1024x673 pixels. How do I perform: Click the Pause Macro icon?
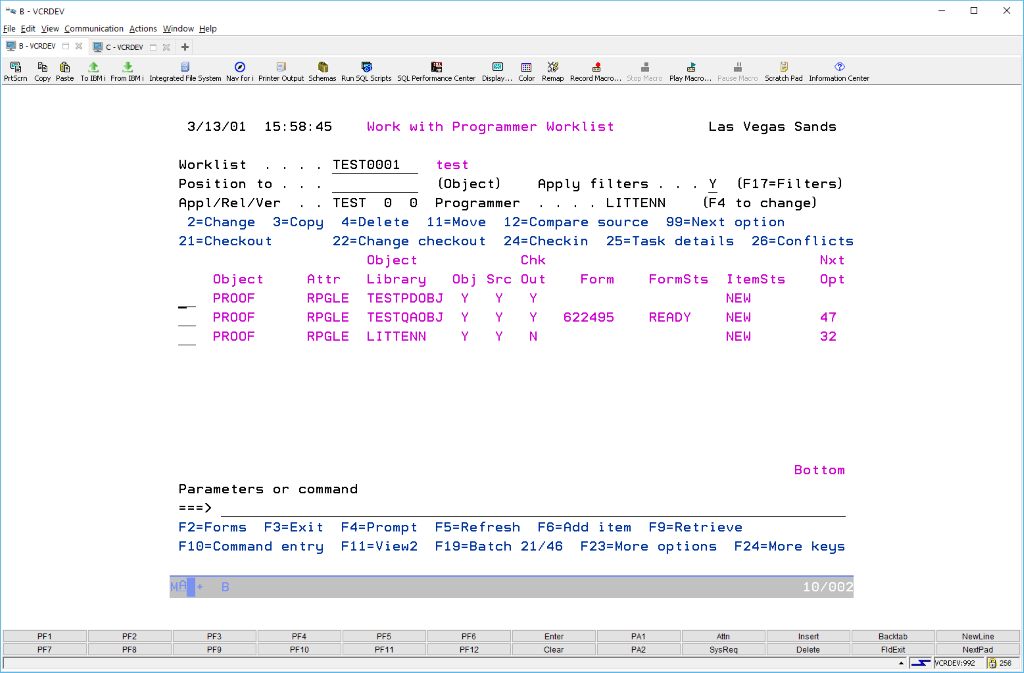pos(737,71)
